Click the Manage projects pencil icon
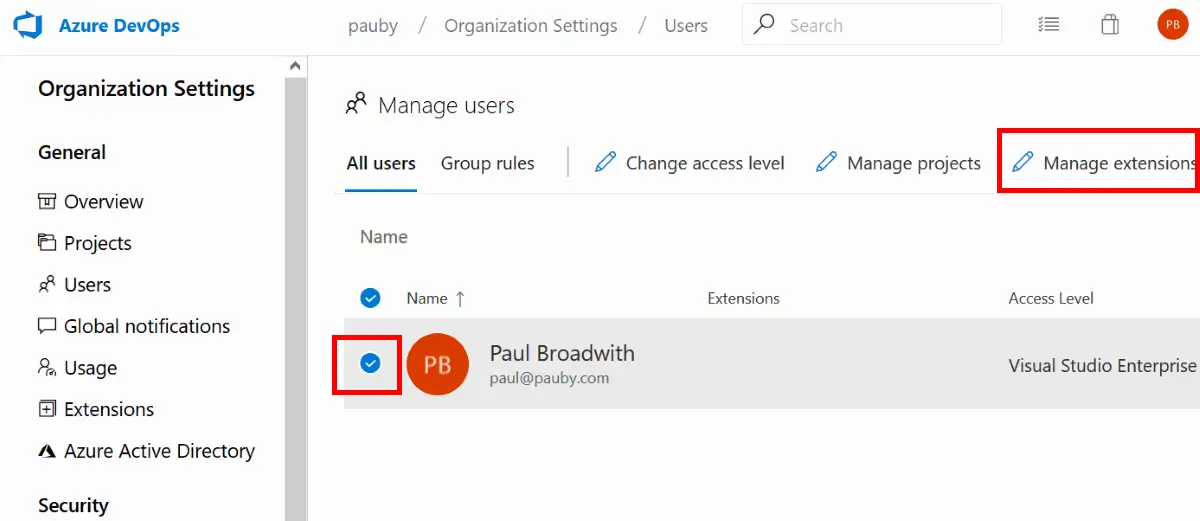Viewport: 1200px width, 521px height. (826, 162)
